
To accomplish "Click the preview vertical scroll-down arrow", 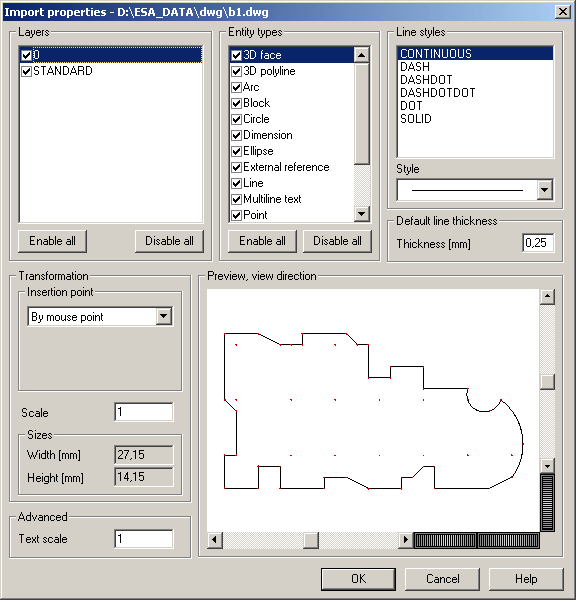I will click(547, 465).
